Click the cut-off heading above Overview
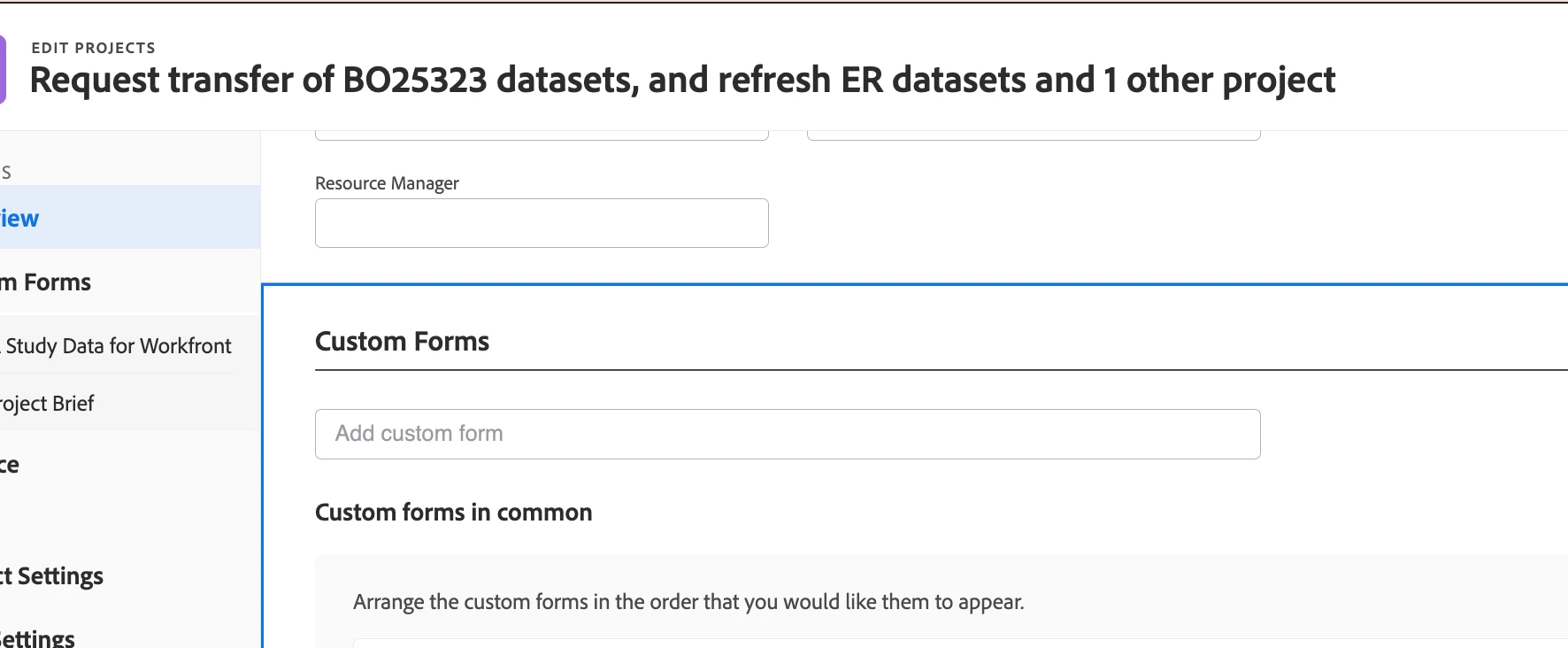 click(6, 172)
